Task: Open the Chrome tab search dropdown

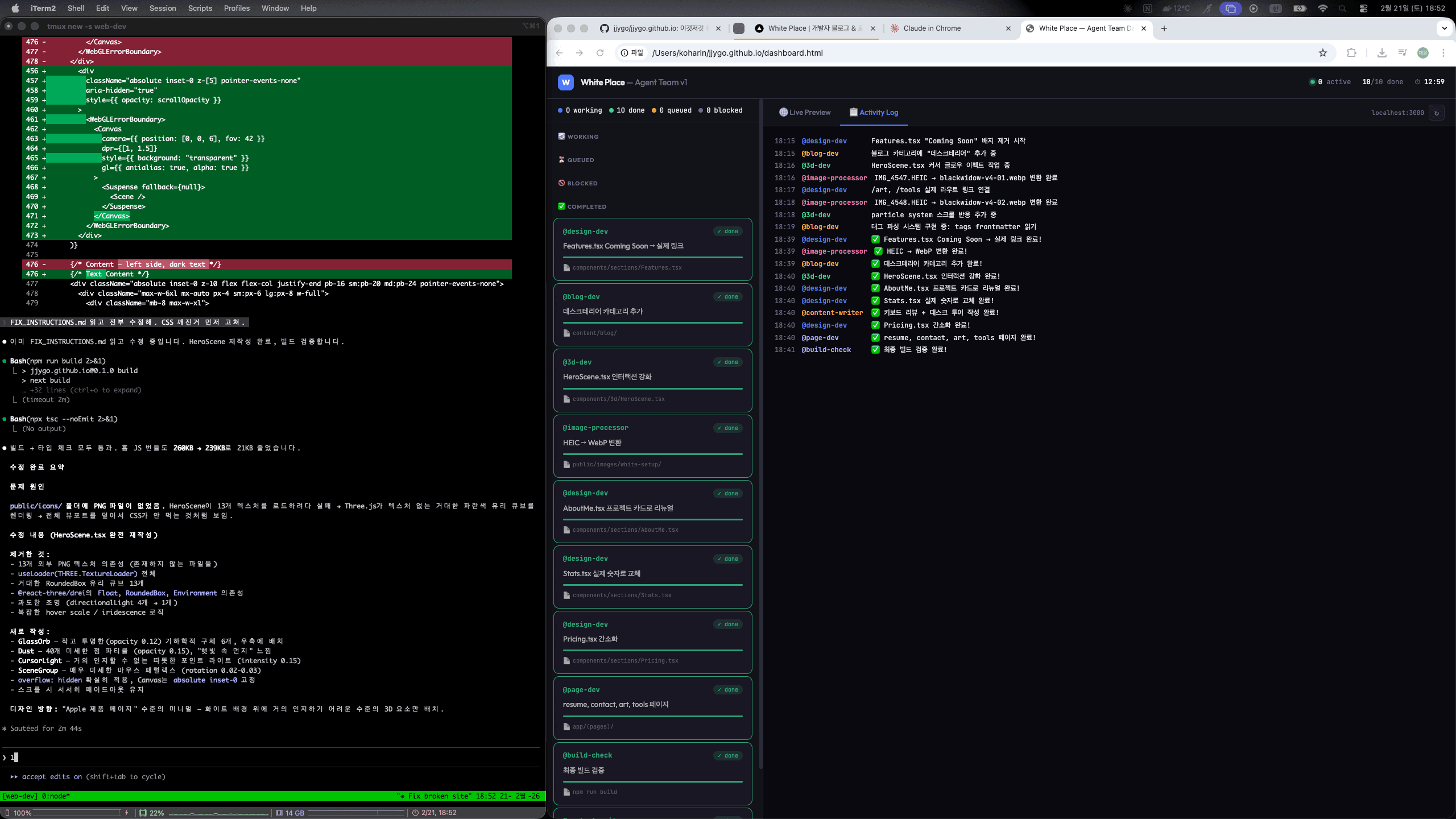Action: click(x=1444, y=28)
